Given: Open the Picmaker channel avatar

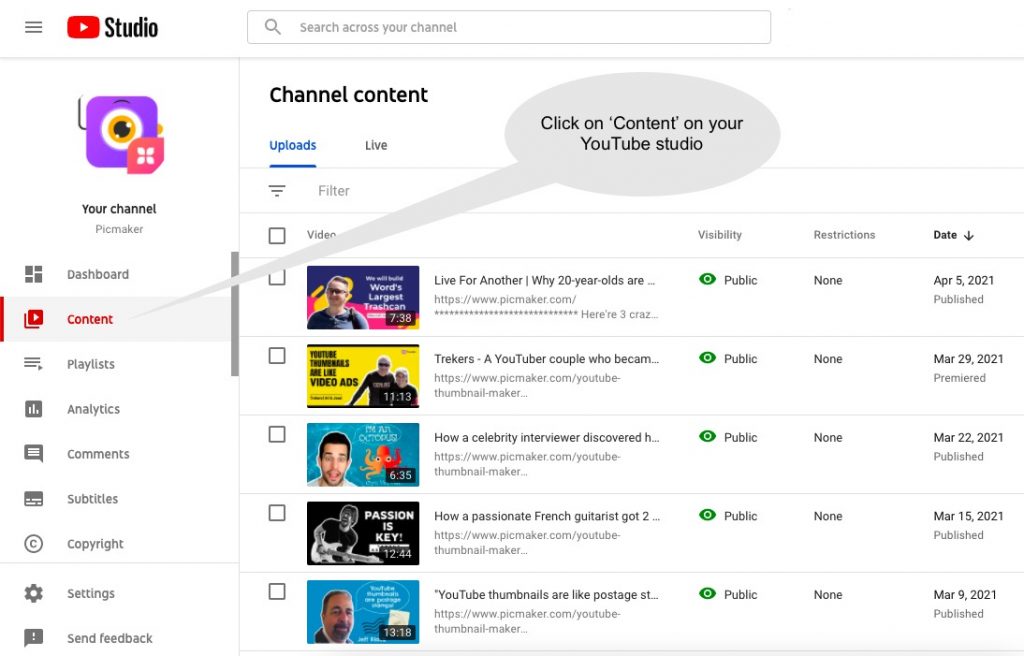Looking at the screenshot, I should [x=121, y=133].
